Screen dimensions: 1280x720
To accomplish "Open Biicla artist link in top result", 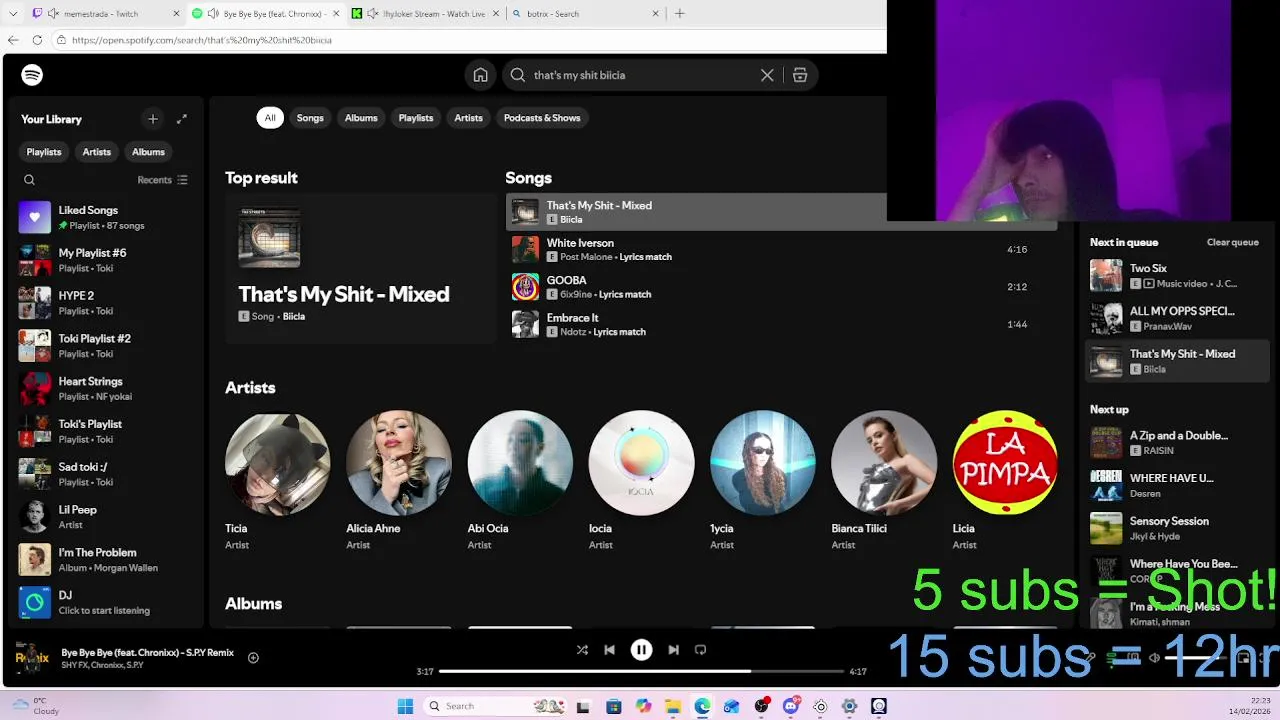I will pos(293,317).
